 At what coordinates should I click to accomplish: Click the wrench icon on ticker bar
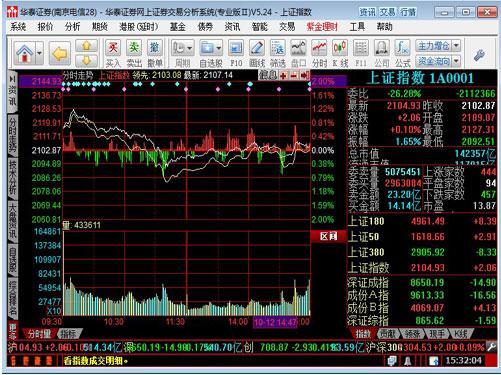pyautogui.click(x=491, y=347)
